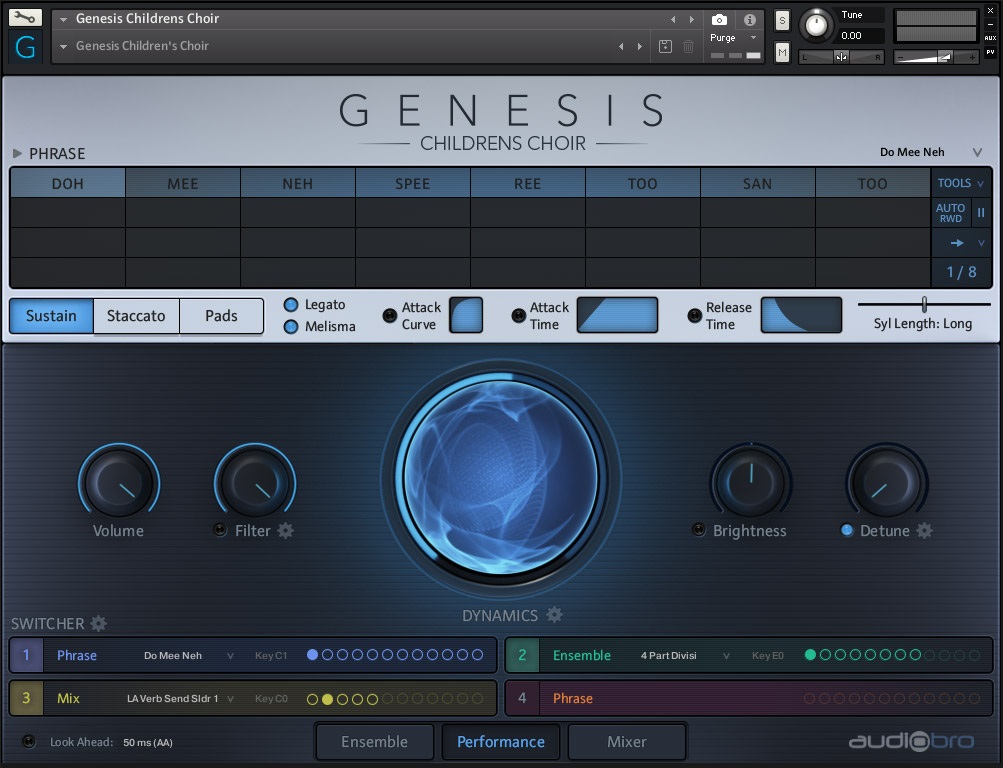The image size is (1003, 768).
Task: Toggle the Brightness enable button
Action: 699,530
